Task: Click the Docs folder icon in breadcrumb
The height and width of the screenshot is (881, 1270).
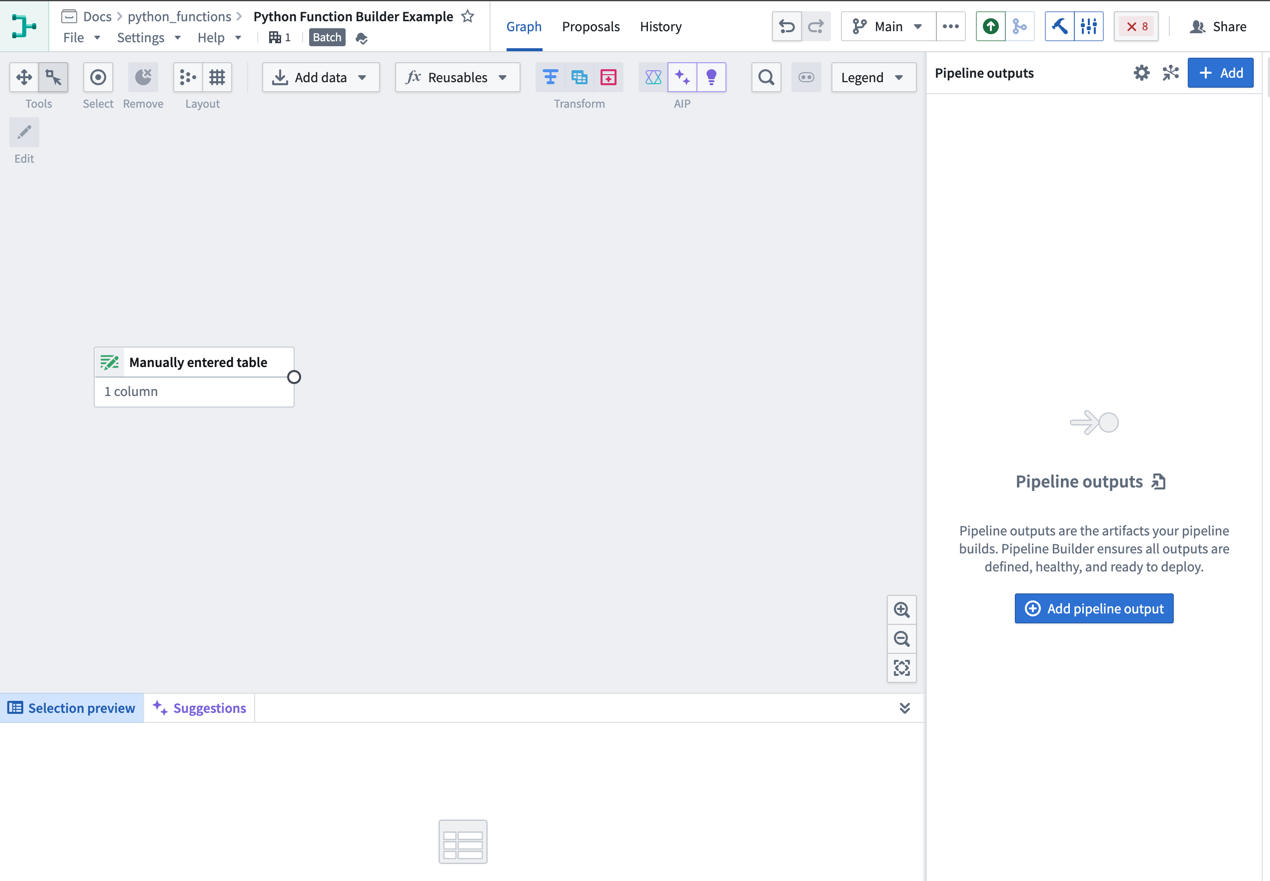Action: [x=69, y=16]
